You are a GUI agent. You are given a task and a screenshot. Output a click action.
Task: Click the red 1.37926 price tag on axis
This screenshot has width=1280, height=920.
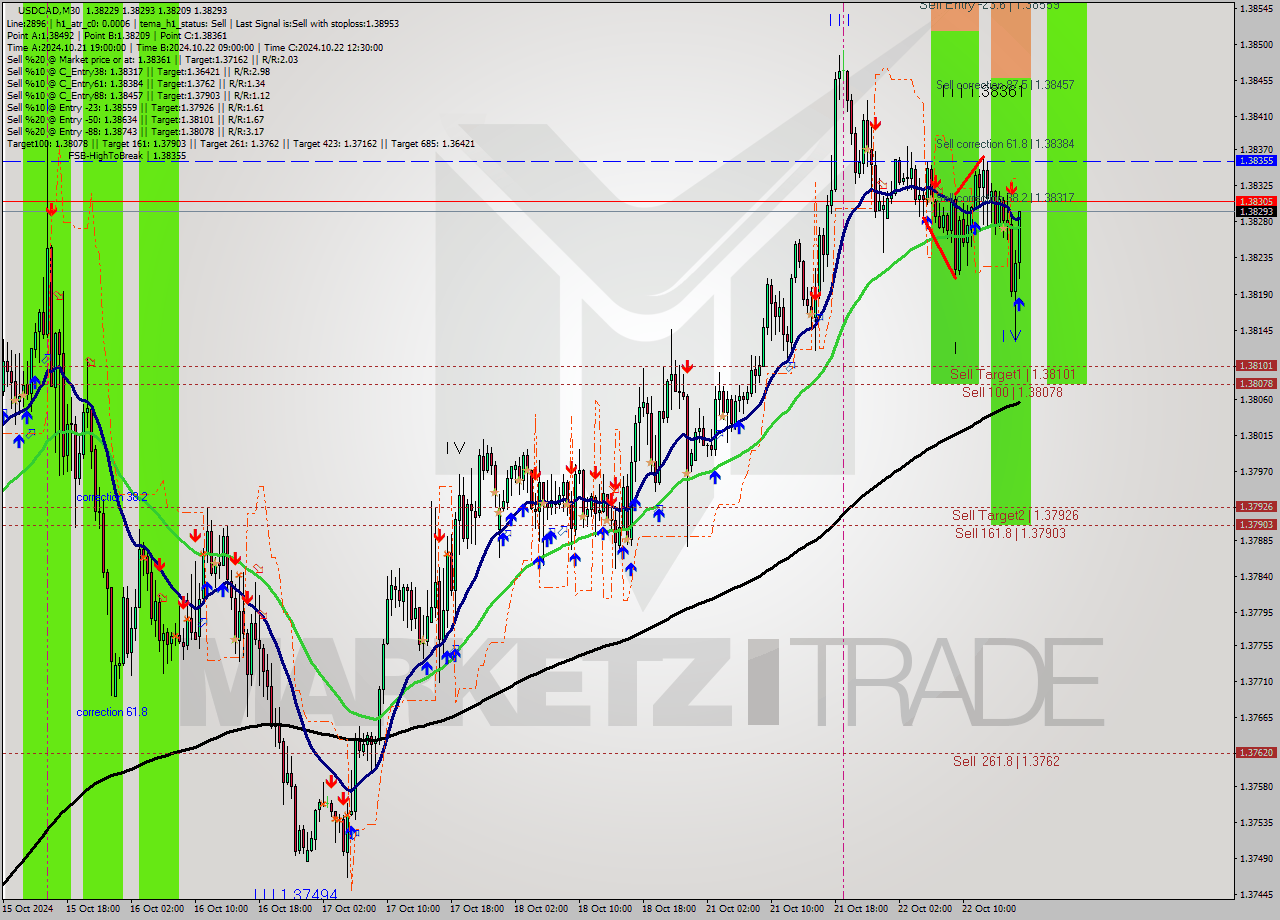tap(1256, 506)
